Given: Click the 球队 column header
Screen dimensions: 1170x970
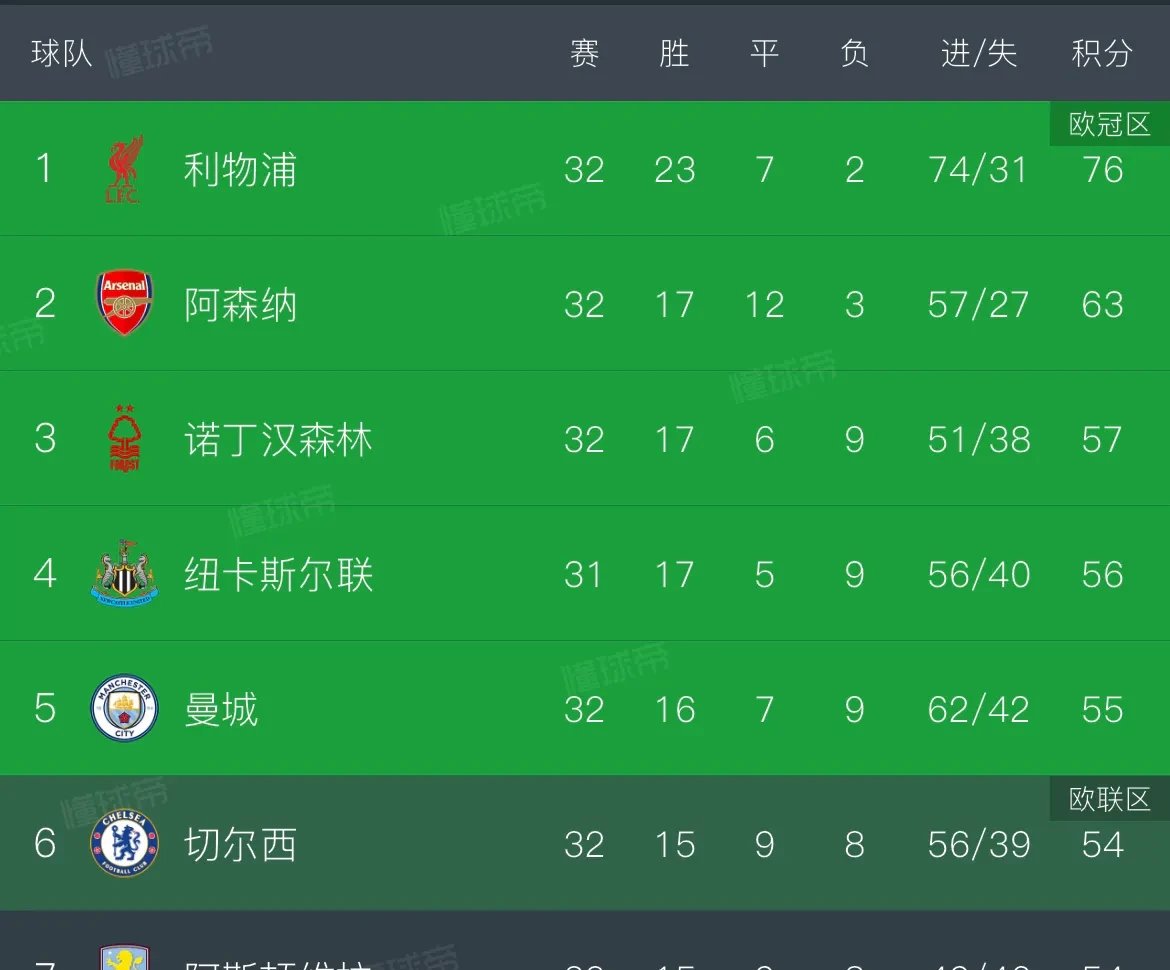Looking at the screenshot, I should coord(61,55).
